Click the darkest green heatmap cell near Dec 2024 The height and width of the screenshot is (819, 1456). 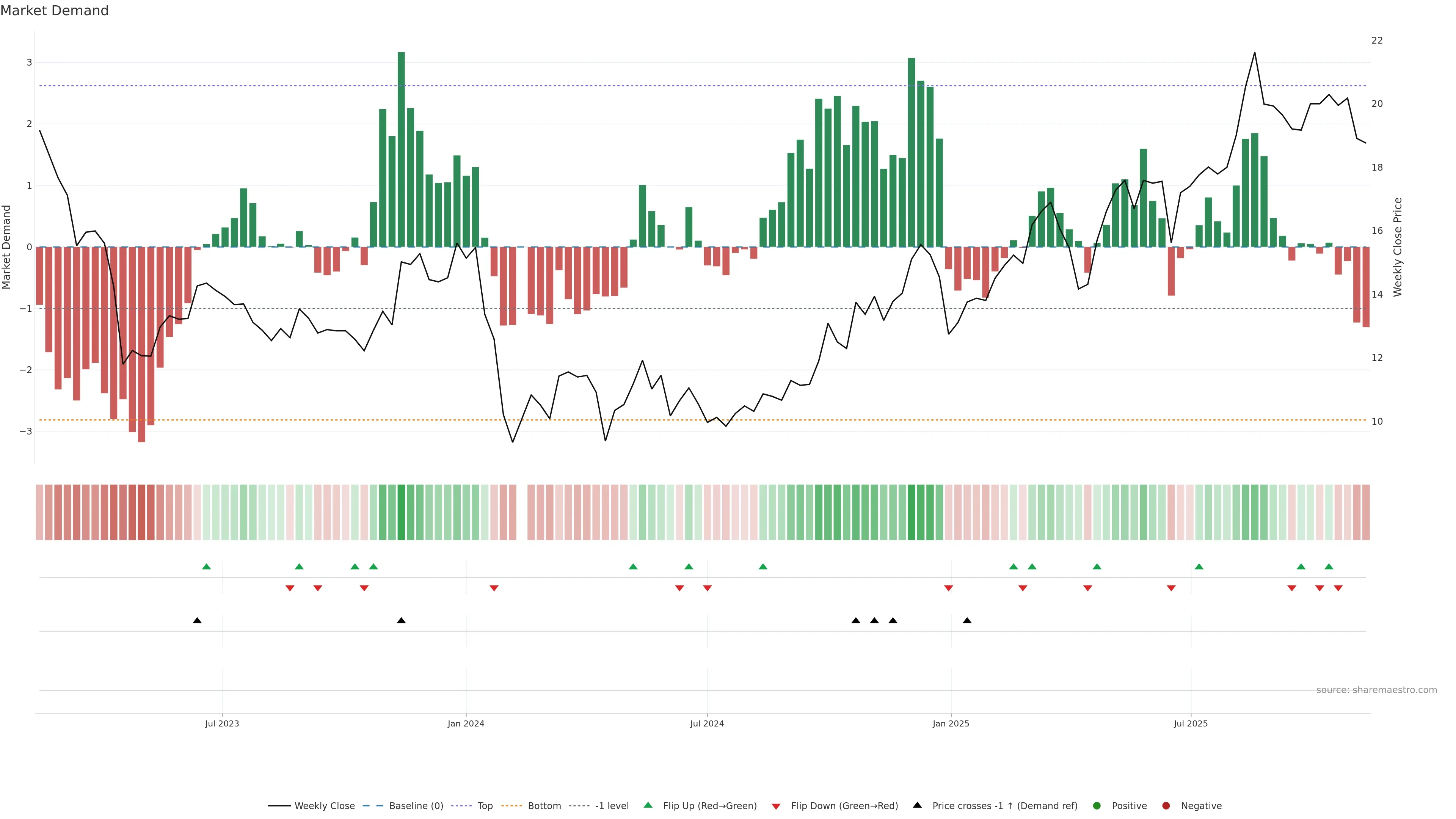pos(911,512)
